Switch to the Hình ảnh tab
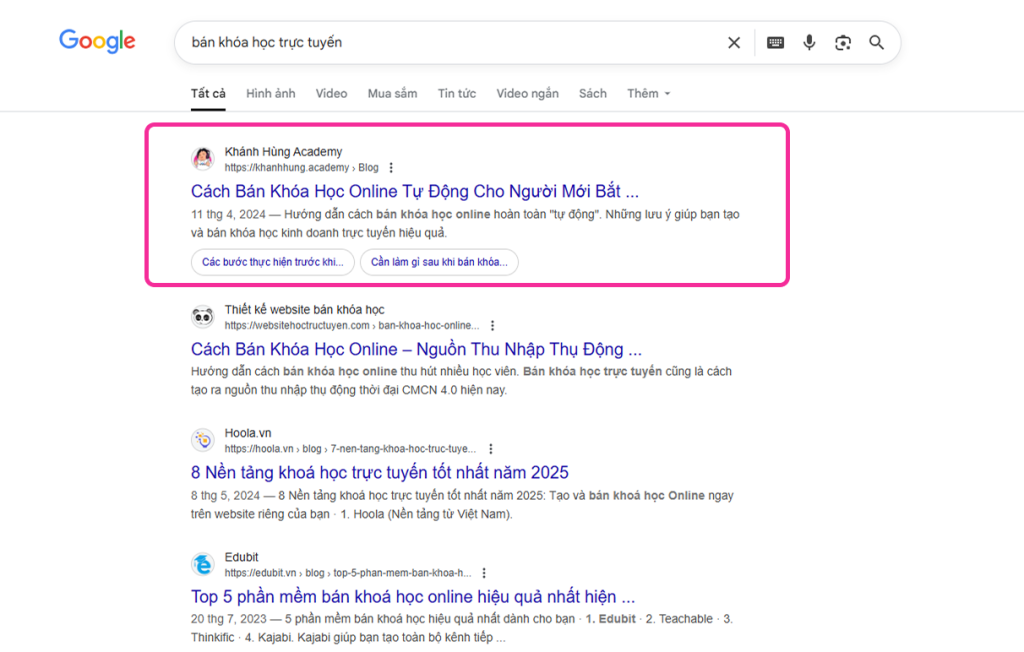This screenshot has height=652, width=1024. click(270, 93)
